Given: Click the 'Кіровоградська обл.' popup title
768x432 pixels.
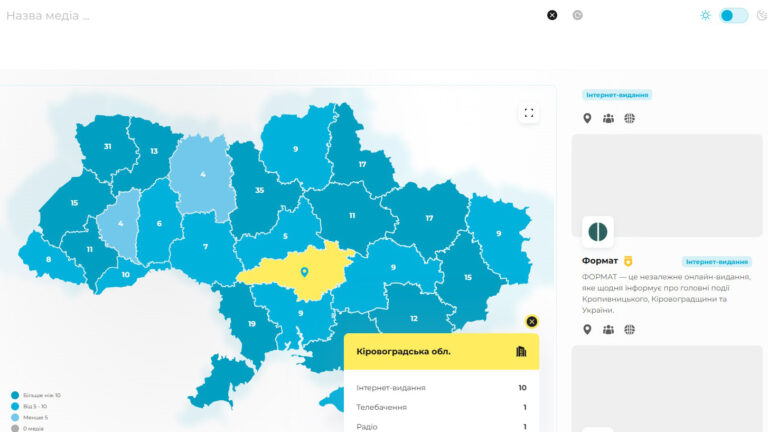Looking at the screenshot, I should click(x=404, y=351).
